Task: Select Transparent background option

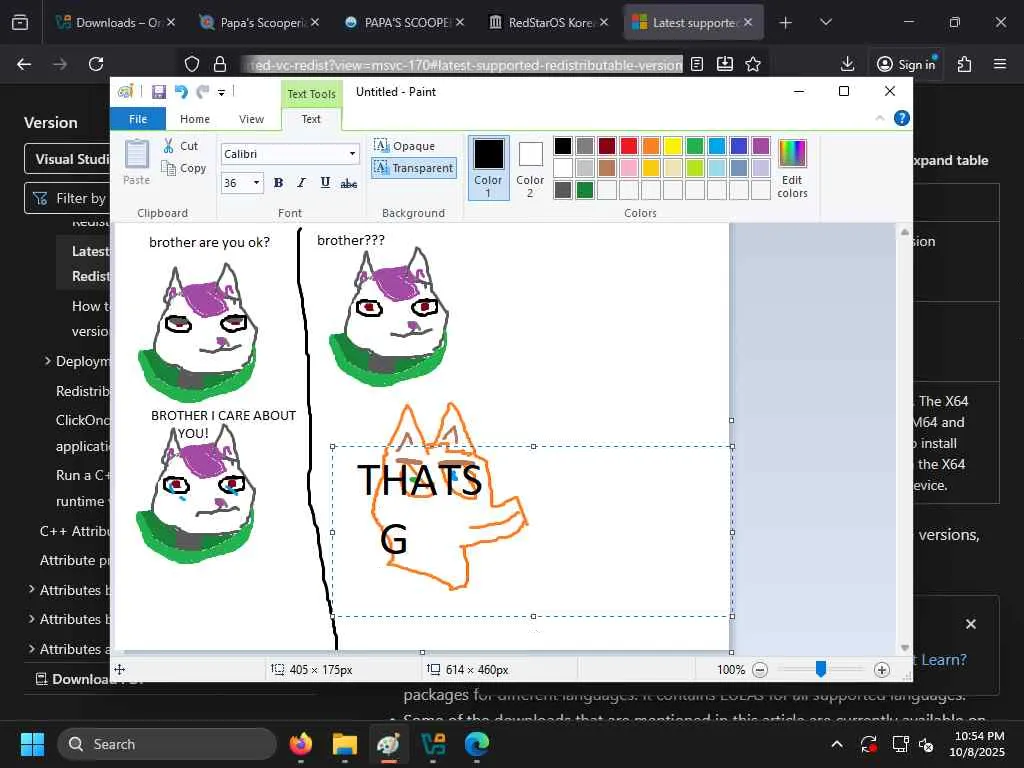Action: (413, 168)
